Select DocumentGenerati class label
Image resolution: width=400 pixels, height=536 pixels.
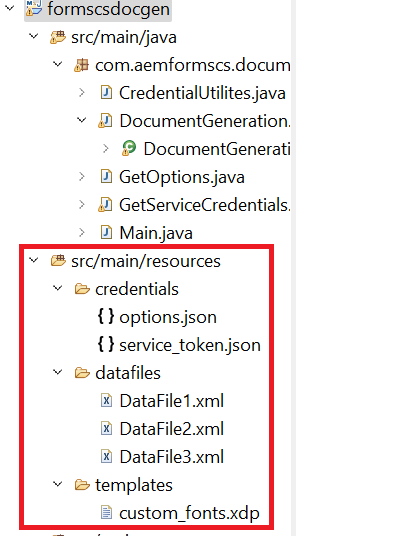(x=217, y=149)
